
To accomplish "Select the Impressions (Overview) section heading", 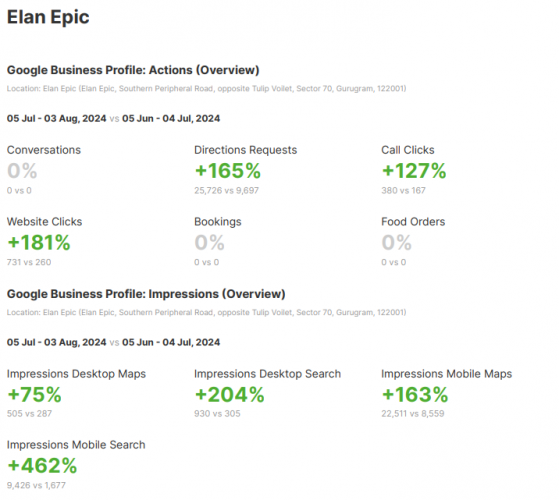I will (146, 294).
